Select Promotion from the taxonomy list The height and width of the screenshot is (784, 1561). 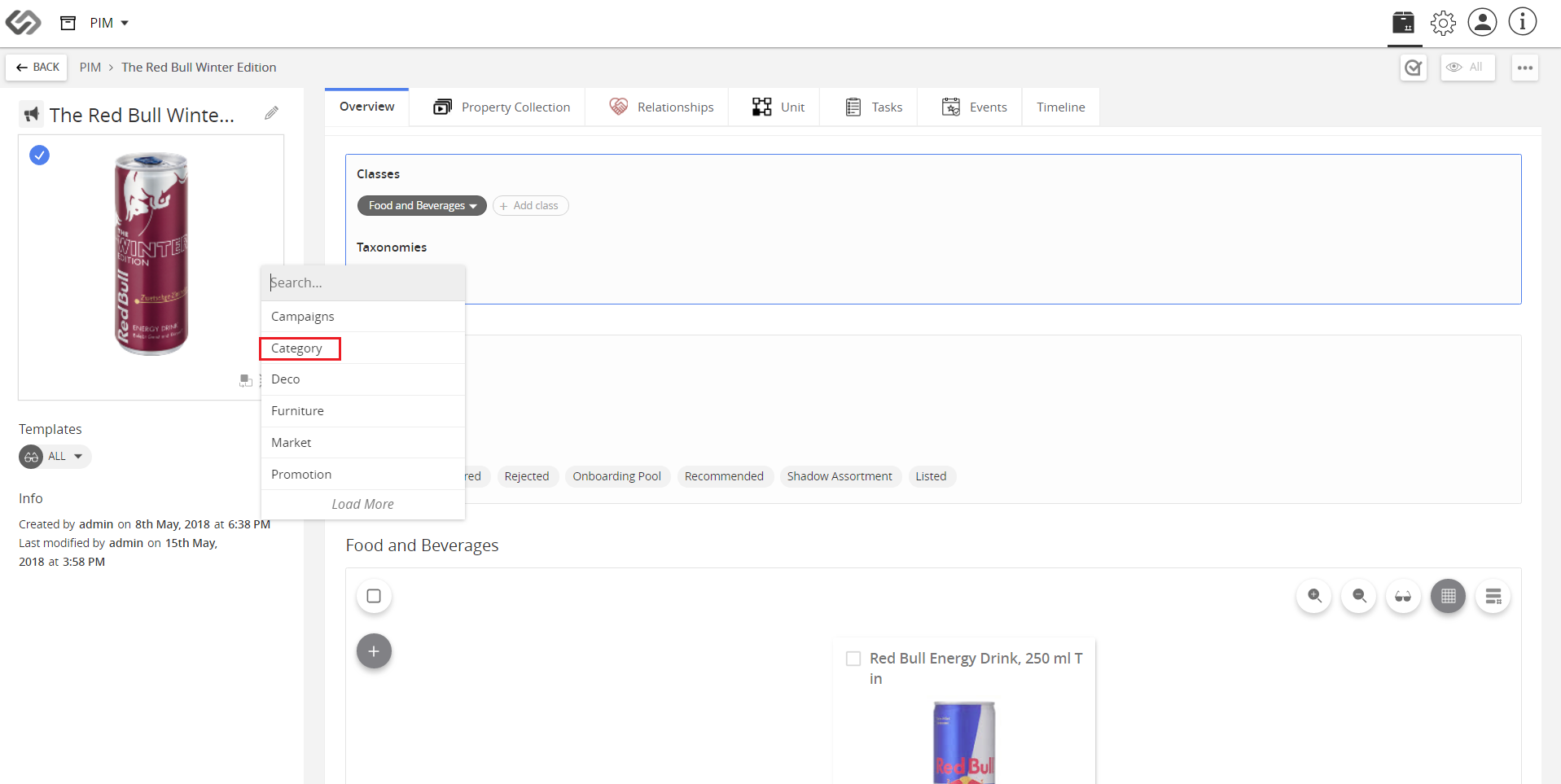(x=363, y=475)
